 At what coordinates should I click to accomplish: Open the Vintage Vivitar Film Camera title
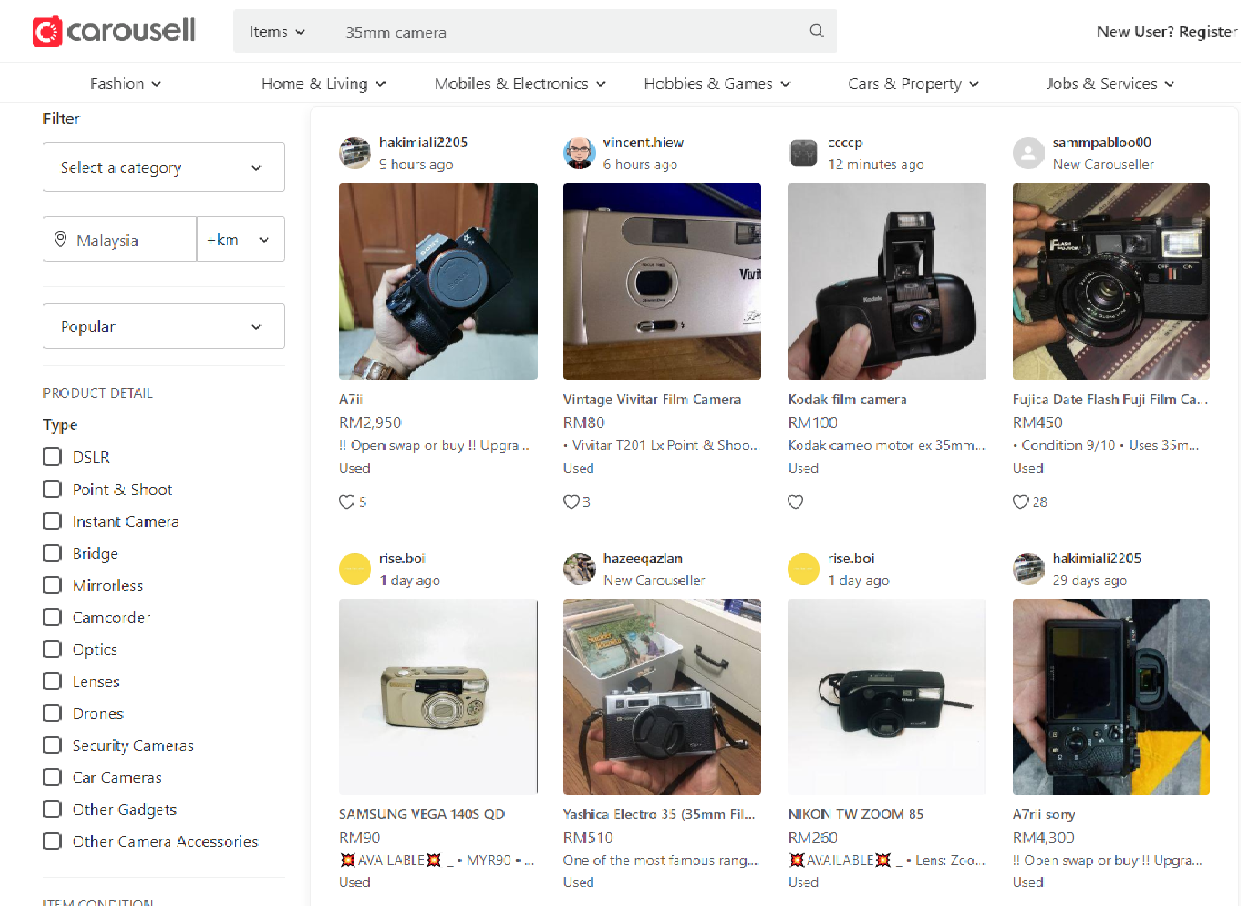coord(652,399)
